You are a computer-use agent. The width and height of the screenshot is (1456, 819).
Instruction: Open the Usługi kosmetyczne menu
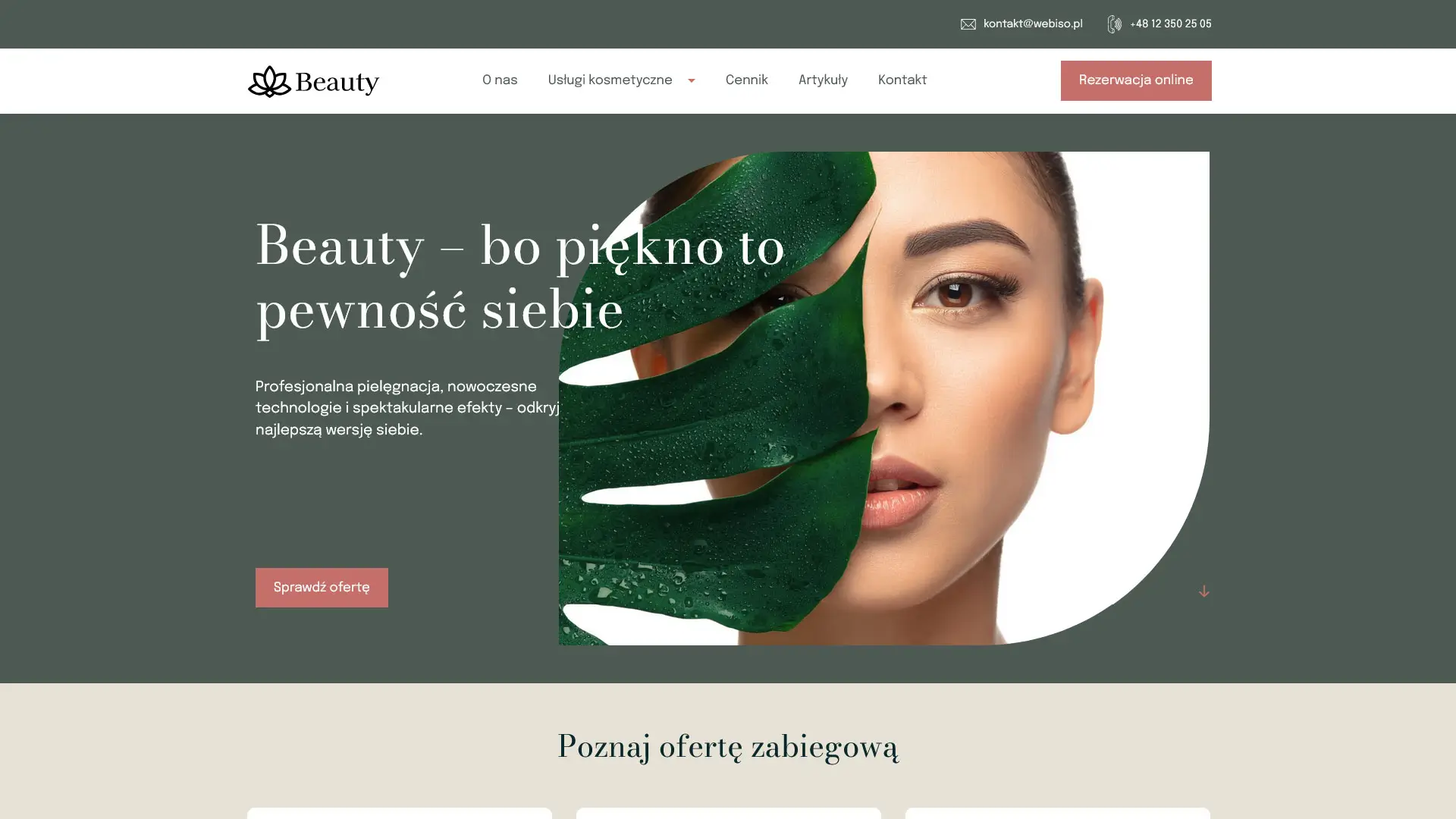pyautogui.click(x=610, y=80)
